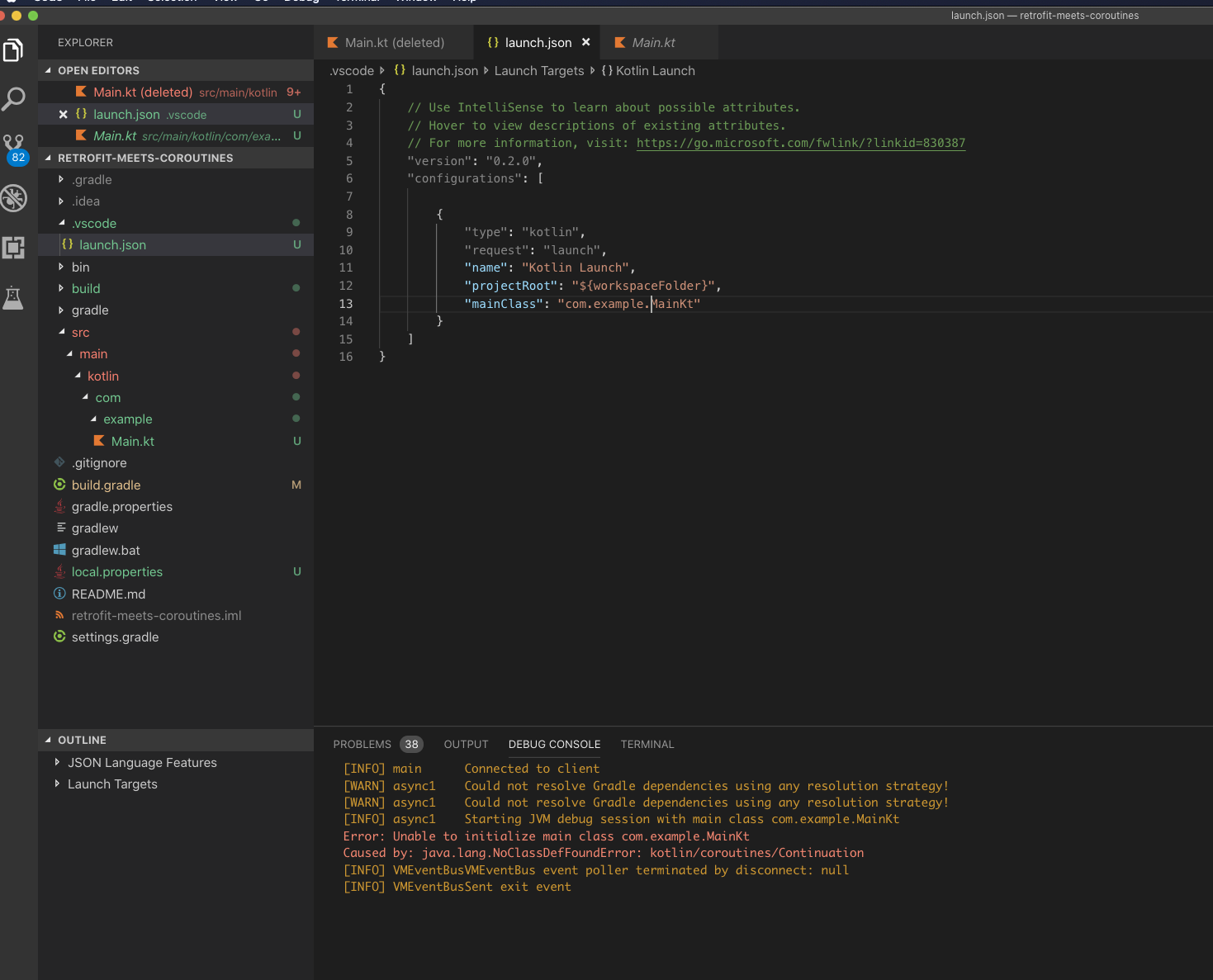Open settings.gradle file
Viewport: 1213px width, 980px height.
[176, 637]
